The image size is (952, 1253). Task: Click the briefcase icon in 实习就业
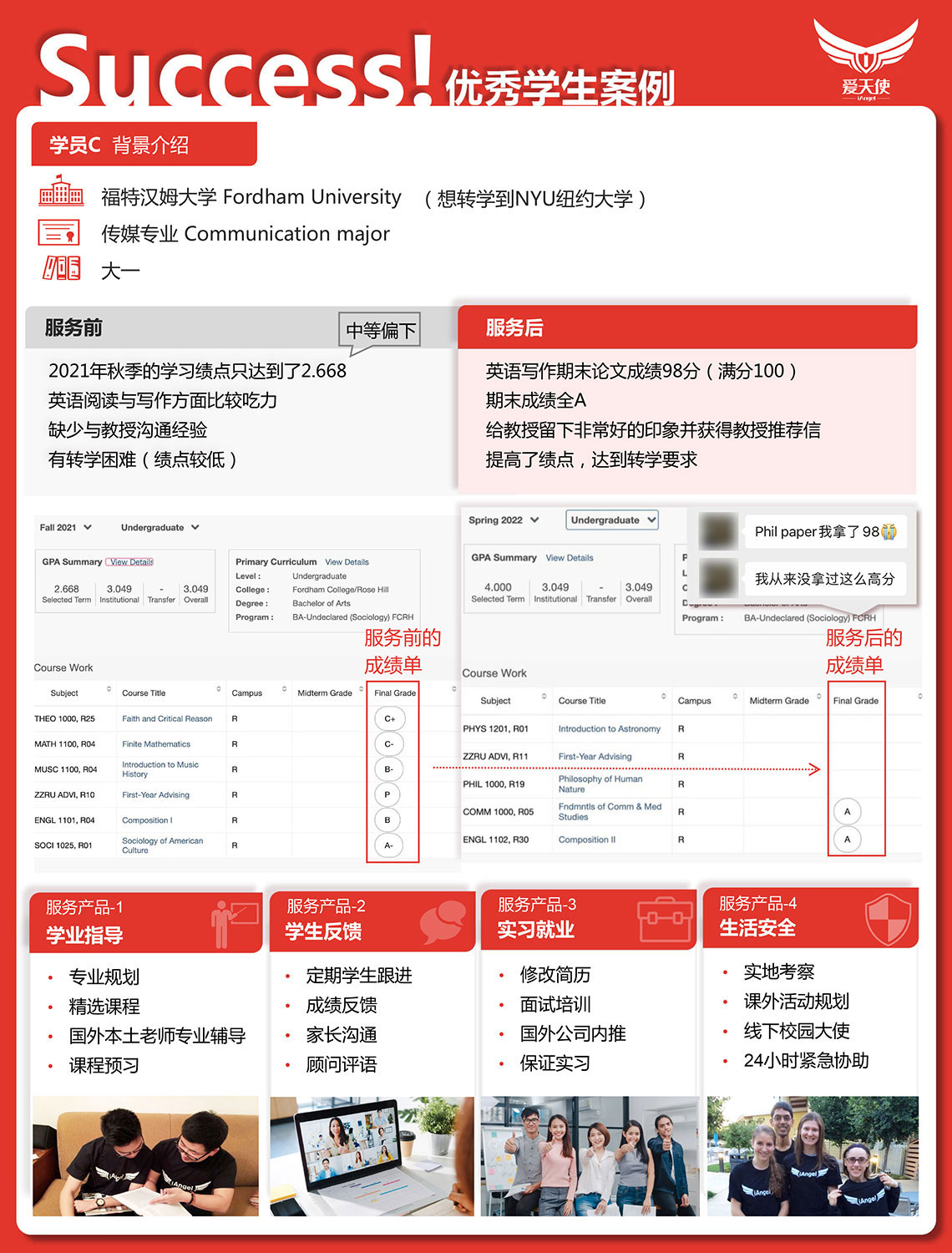pyautogui.click(x=665, y=920)
